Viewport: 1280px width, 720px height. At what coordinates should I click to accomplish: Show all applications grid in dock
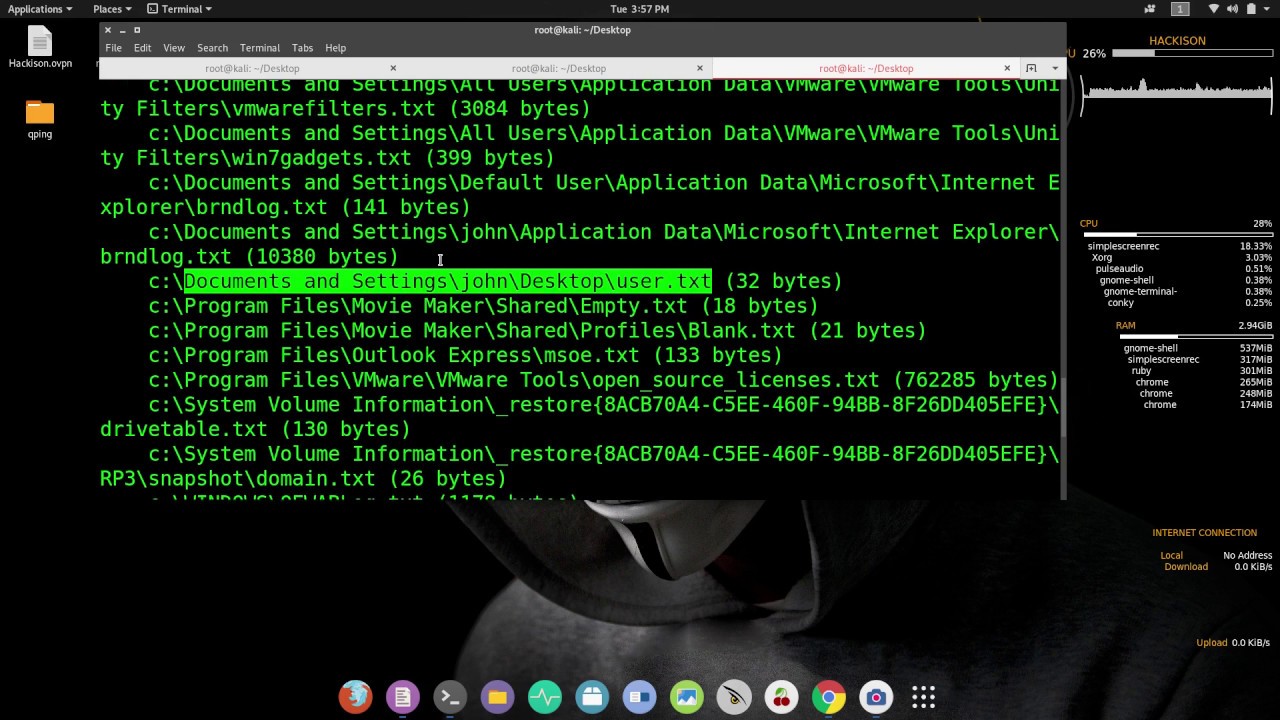tap(923, 697)
